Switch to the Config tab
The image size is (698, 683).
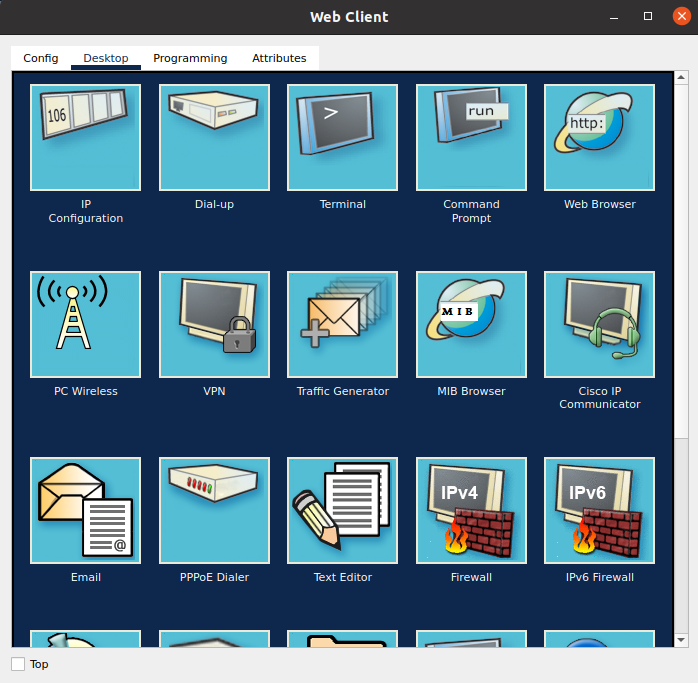tap(41, 58)
